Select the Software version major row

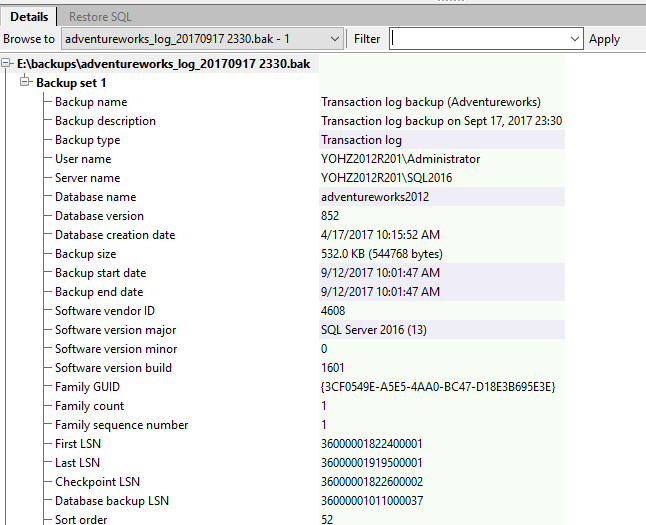(x=116, y=330)
